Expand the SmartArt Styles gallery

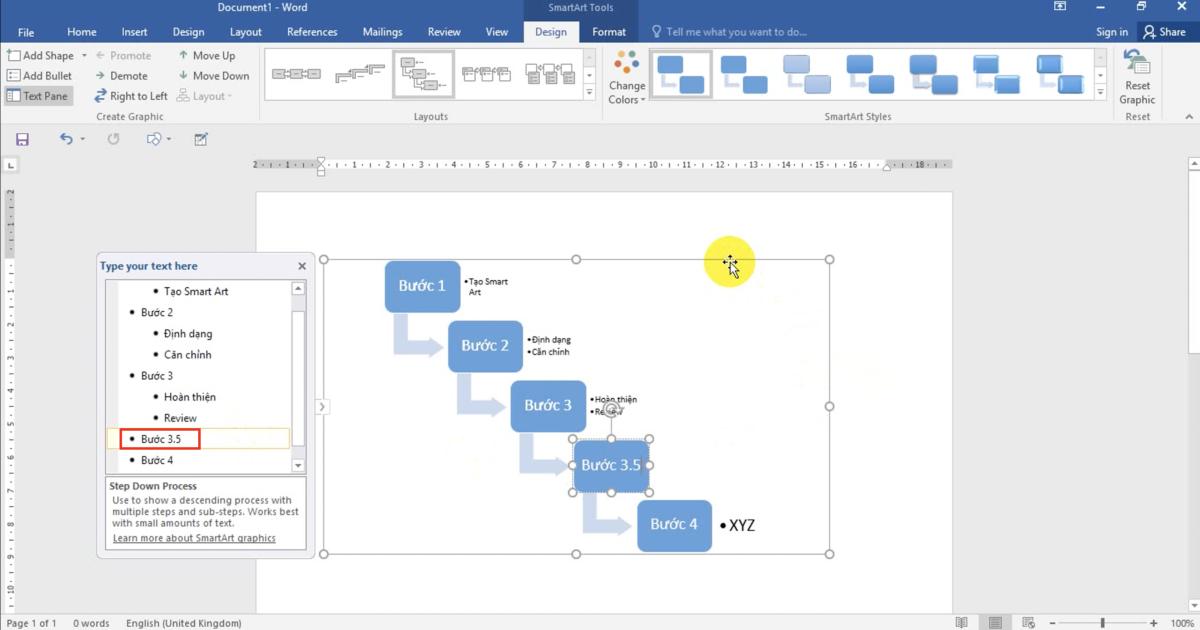pos(1101,93)
